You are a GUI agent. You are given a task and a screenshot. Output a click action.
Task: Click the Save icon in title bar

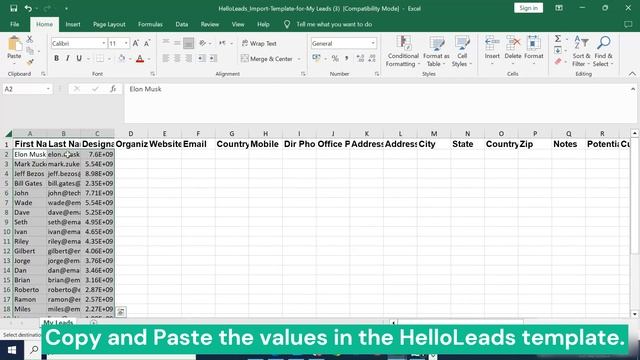pos(13,8)
